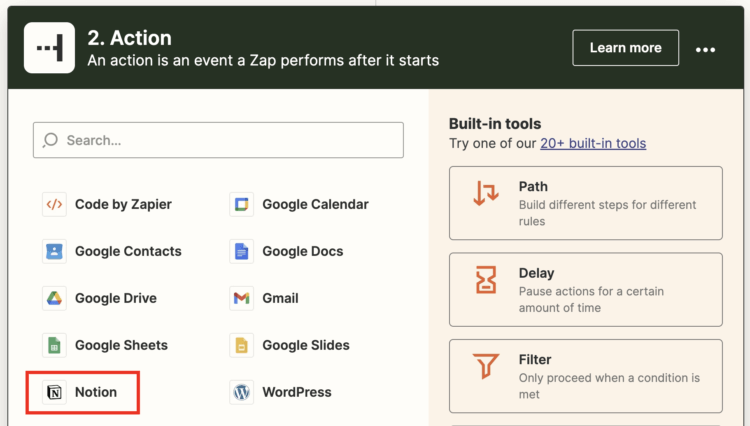The height and width of the screenshot is (426, 750).
Task: Select the Path built-in tool
Action: click(x=585, y=204)
